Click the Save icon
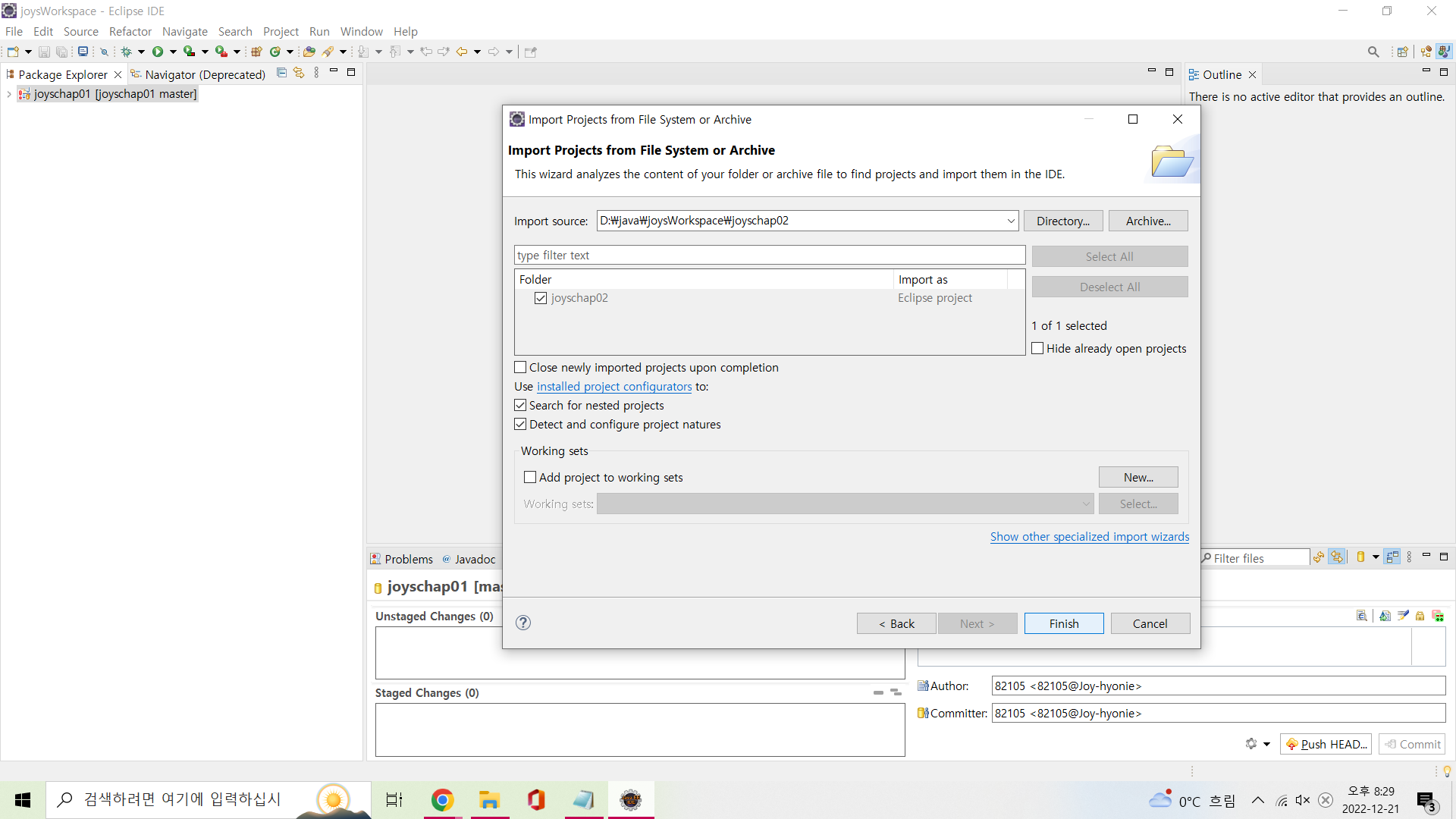This screenshot has height=819, width=1456. pos(44,51)
